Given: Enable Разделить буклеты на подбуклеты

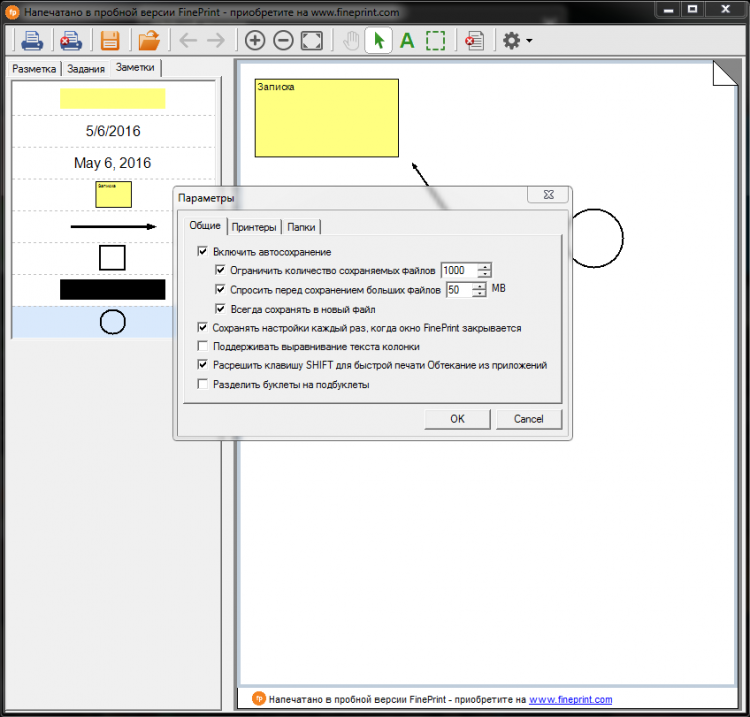Looking at the screenshot, I should coord(202,384).
